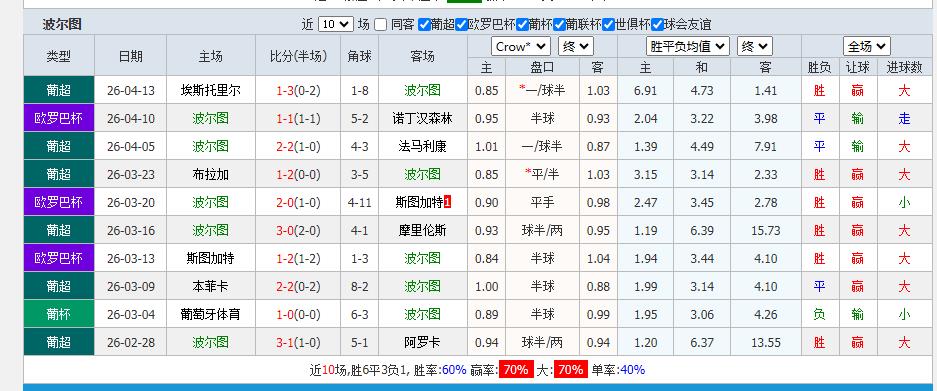The width and height of the screenshot is (937, 391).
Task: Click the 胜率 60% summary value
Action: pyautogui.click(x=454, y=369)
